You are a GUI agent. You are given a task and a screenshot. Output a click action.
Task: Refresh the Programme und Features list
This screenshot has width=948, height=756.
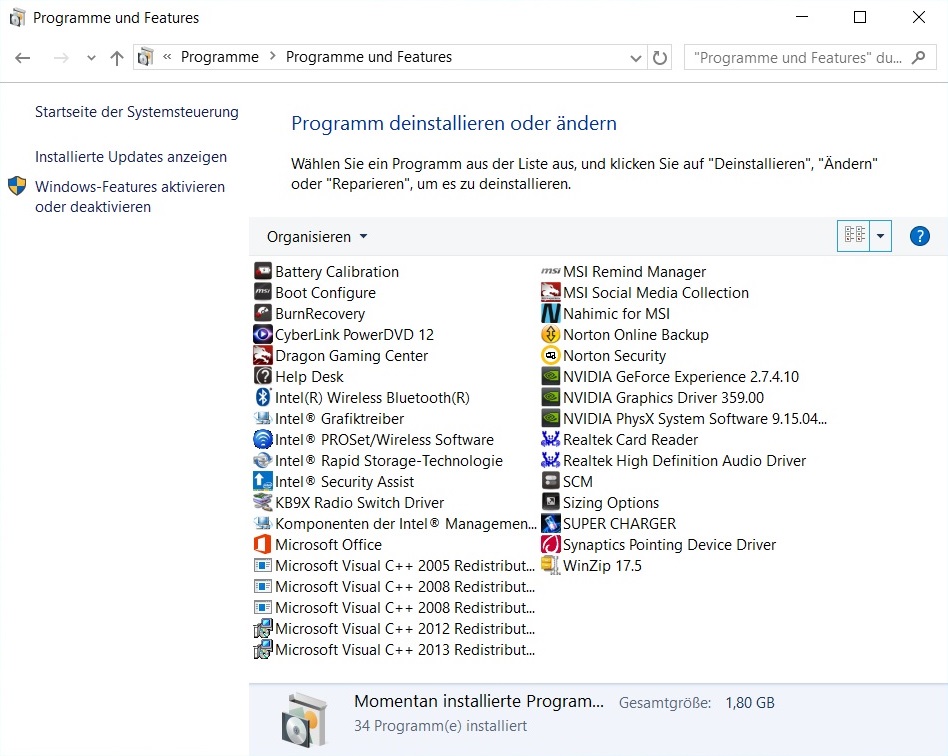coord(660,58)
